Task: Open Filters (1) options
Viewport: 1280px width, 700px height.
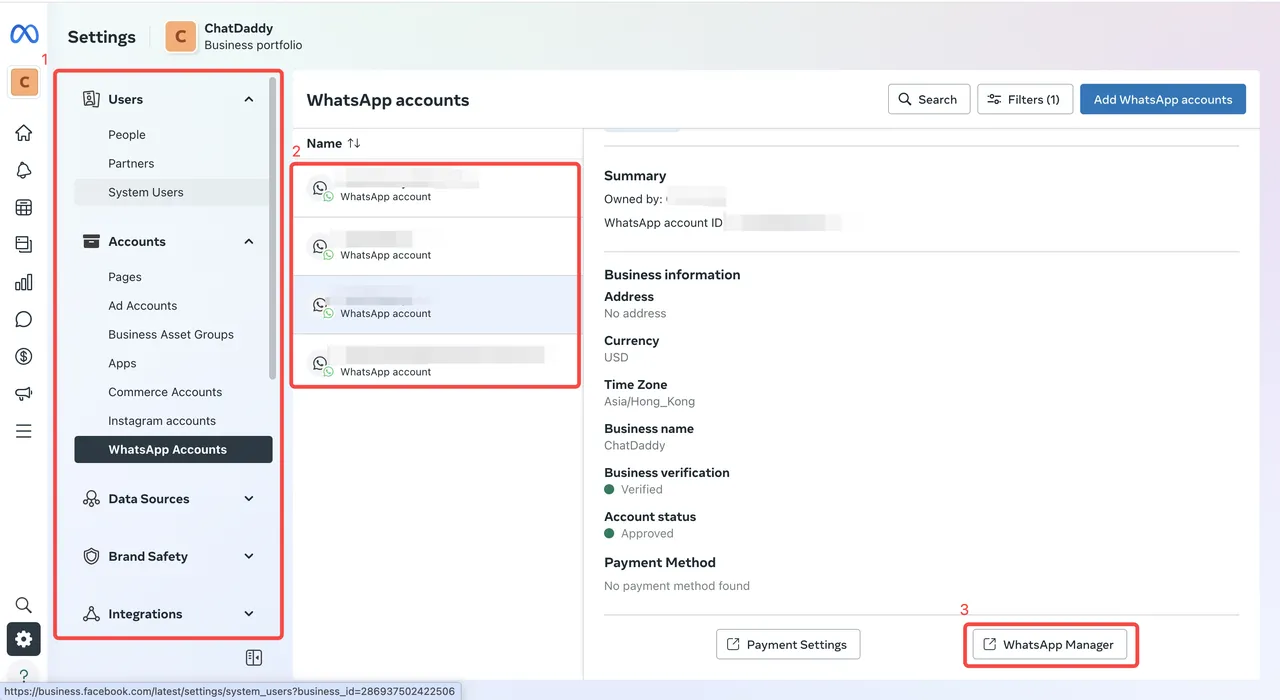Action: point(1024,99)
